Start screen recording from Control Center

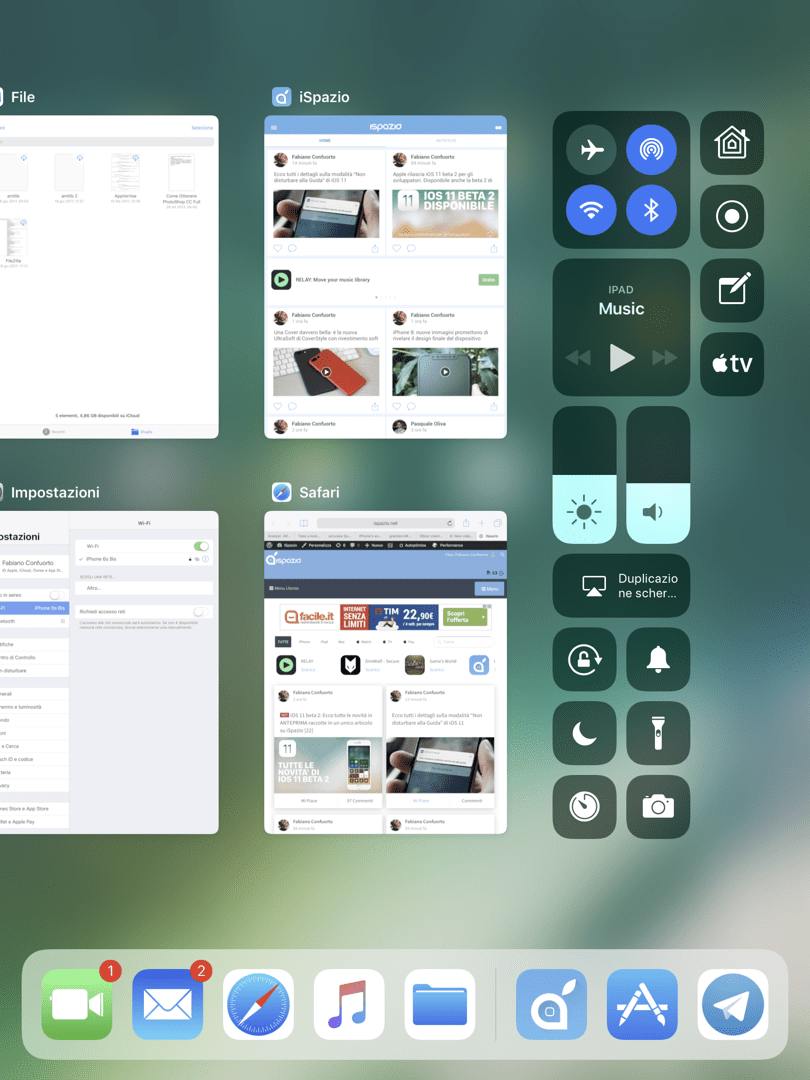pyautogui.click(x=731, y=216)
